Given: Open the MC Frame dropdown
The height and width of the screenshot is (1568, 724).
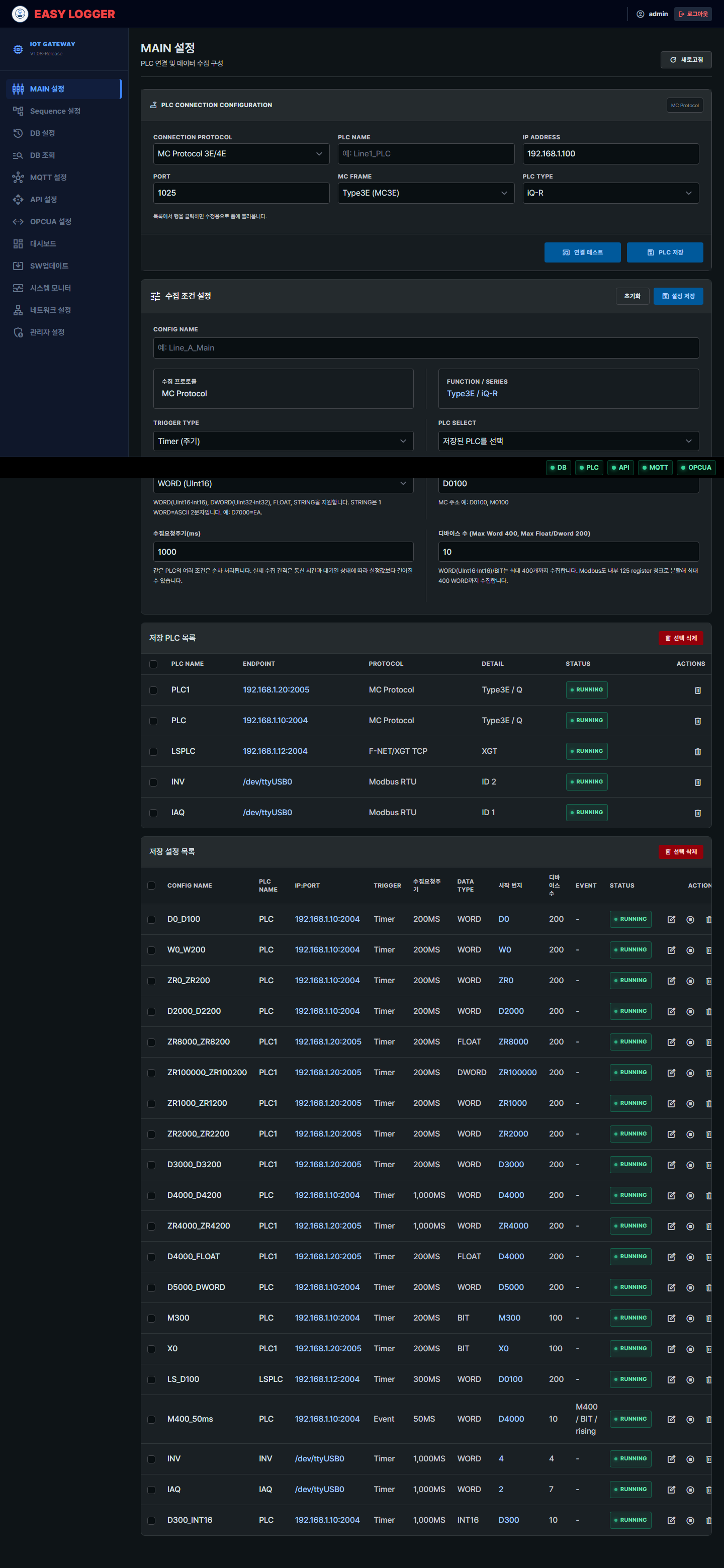Looking at the screenshot, I should (426, 193).
